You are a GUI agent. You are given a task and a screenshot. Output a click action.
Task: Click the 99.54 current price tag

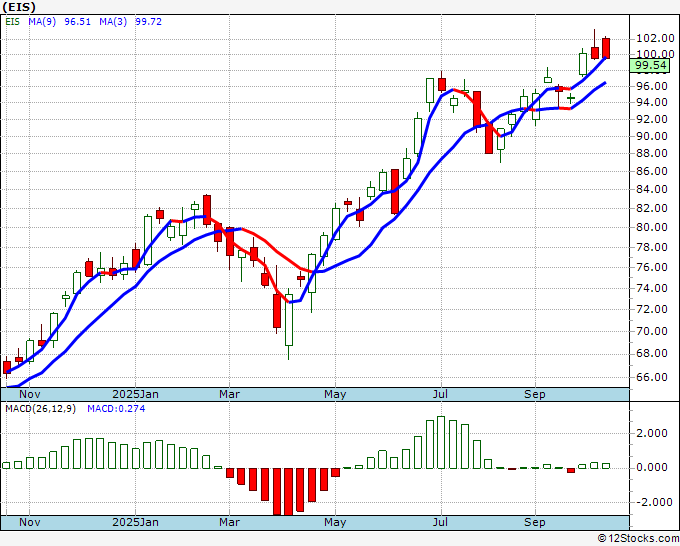(650, 65)
